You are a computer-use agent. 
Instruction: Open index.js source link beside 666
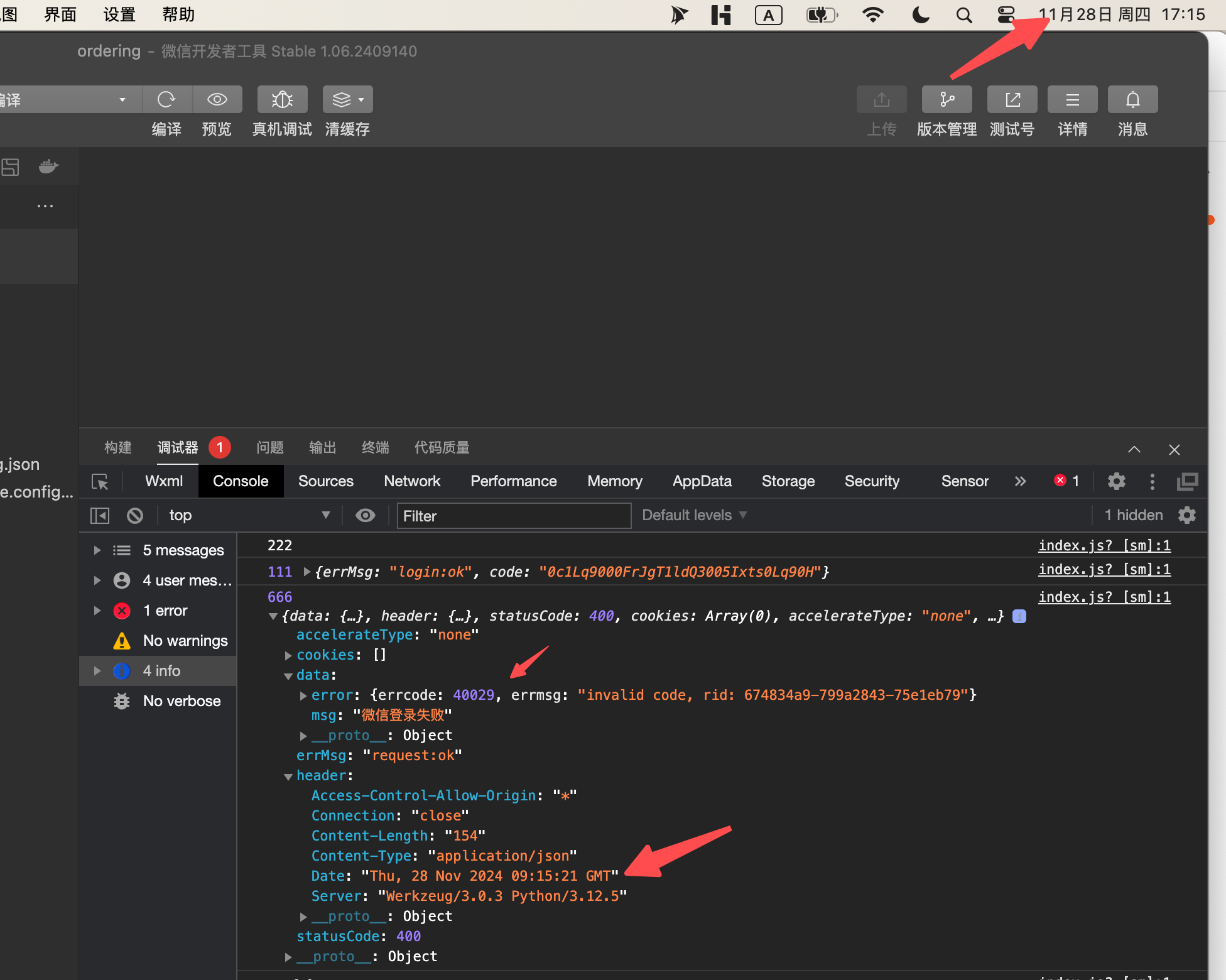click(x=1104, y=597)
